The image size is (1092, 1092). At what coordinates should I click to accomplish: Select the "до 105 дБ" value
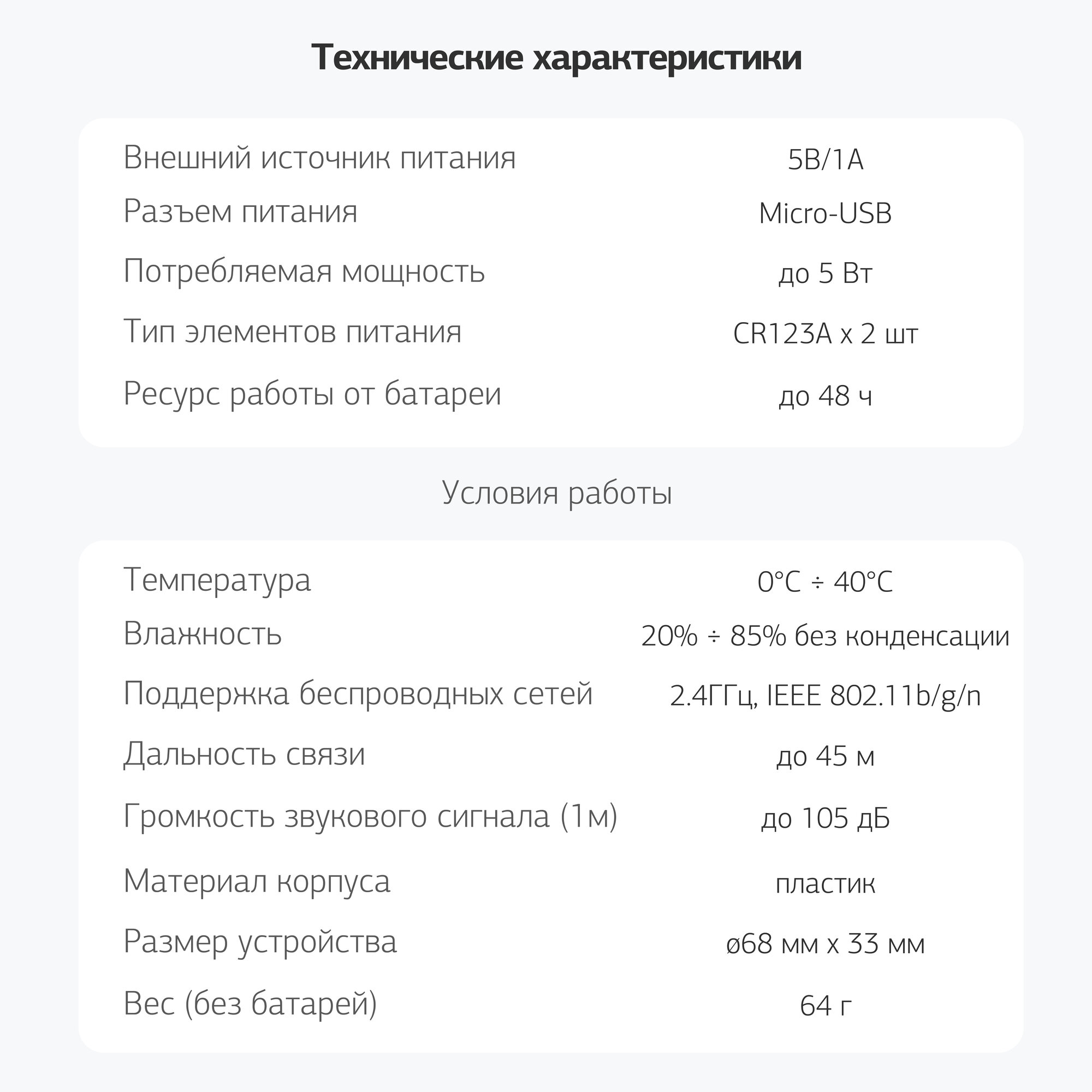click(825, 818)
